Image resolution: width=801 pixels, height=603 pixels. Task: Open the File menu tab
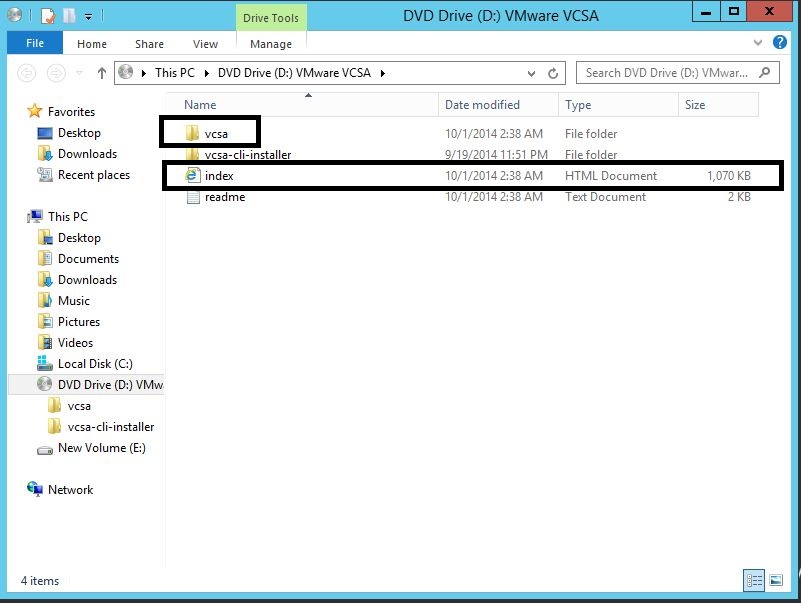click(34, 44)
